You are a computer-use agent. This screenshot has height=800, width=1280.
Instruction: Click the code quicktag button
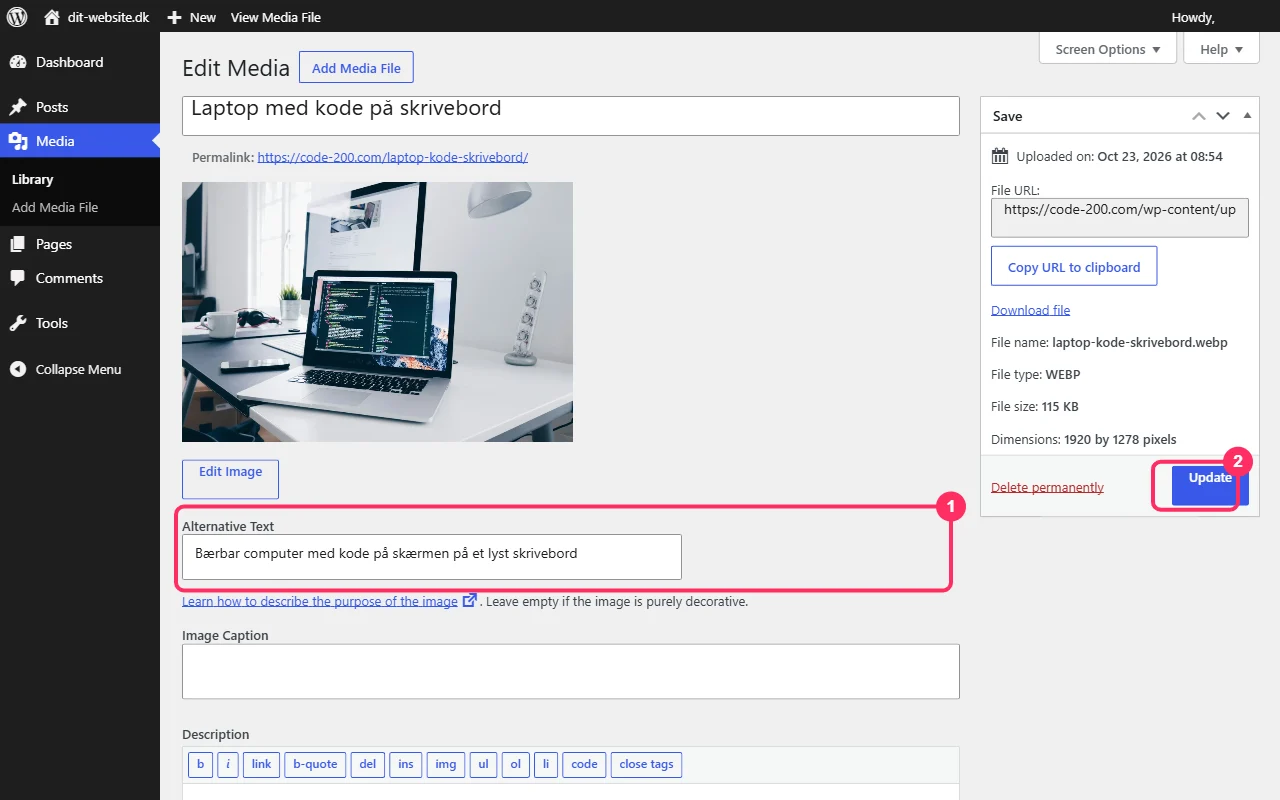click(584, 765)
